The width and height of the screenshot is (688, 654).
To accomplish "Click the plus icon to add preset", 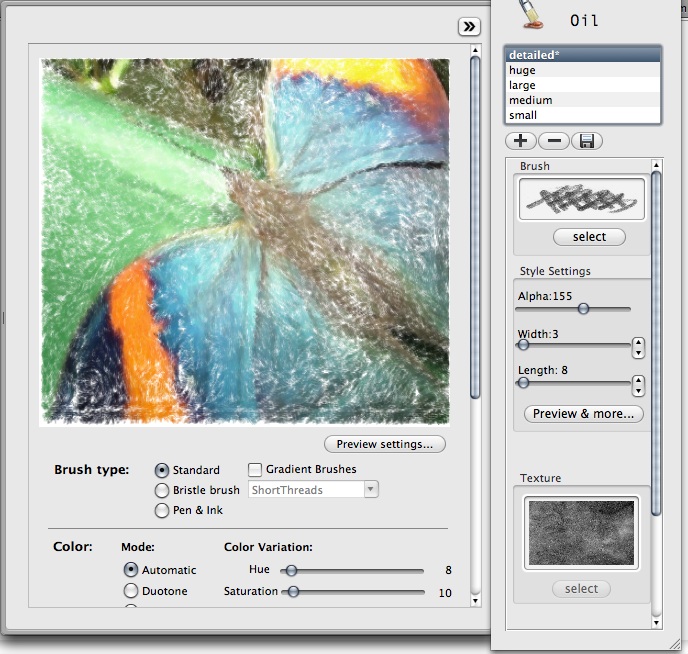I will tap(520, 141).
